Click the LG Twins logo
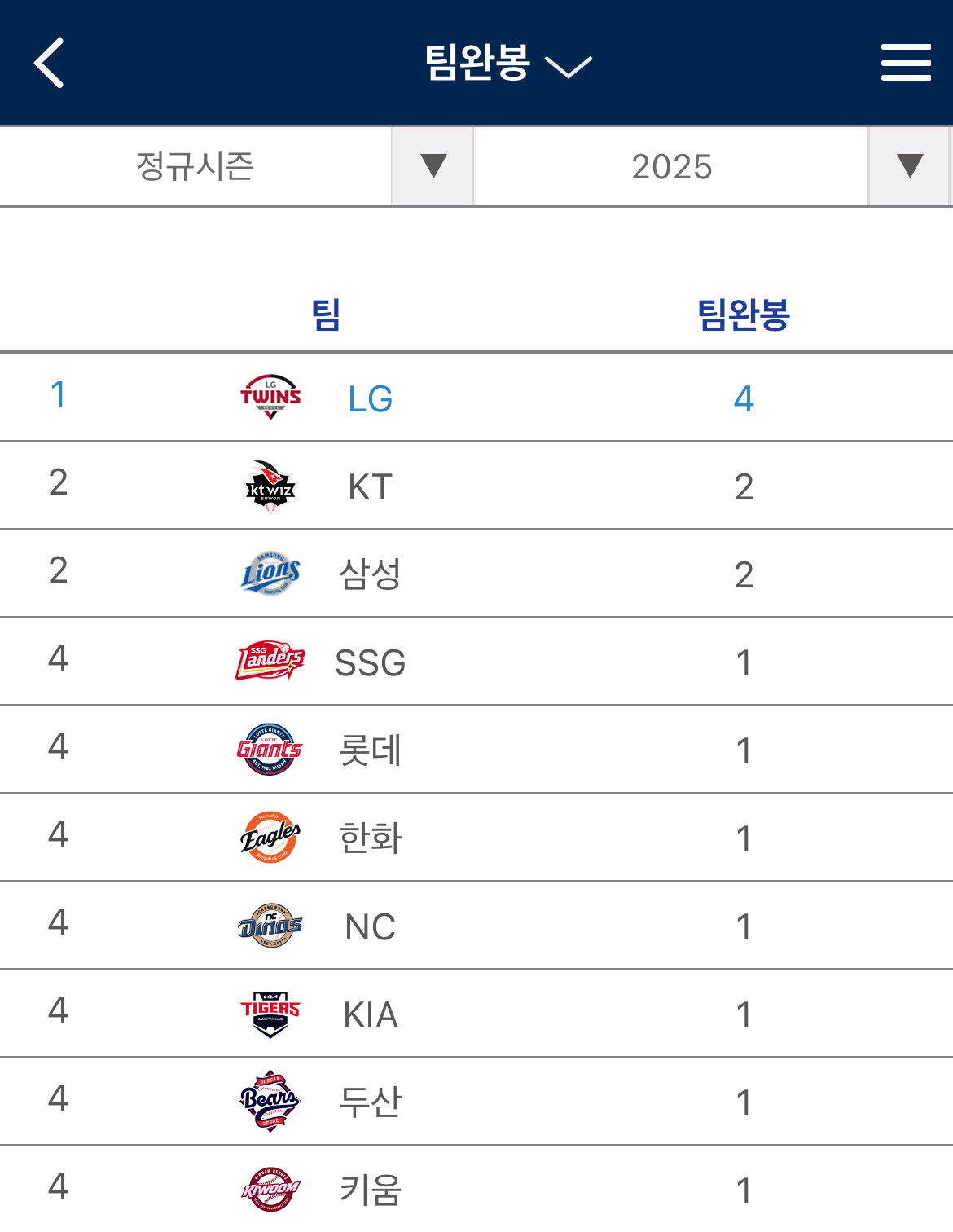Screen dimensions: 953x1232 270,398
